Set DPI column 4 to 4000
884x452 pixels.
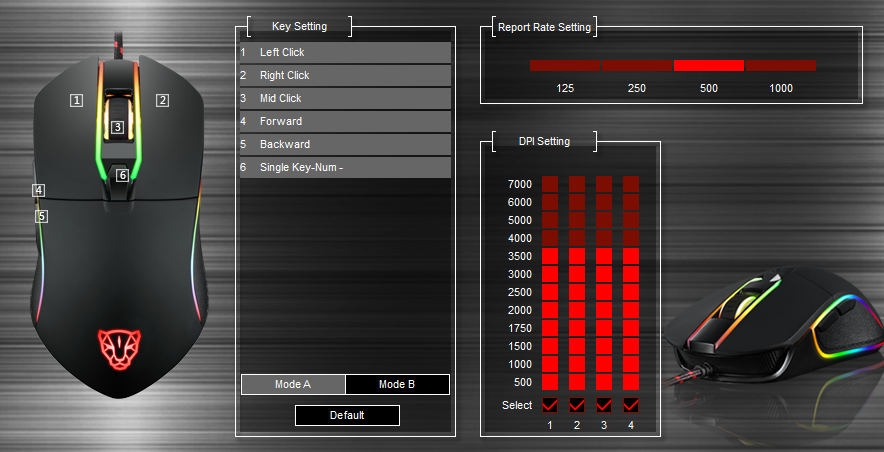[631, 238]
